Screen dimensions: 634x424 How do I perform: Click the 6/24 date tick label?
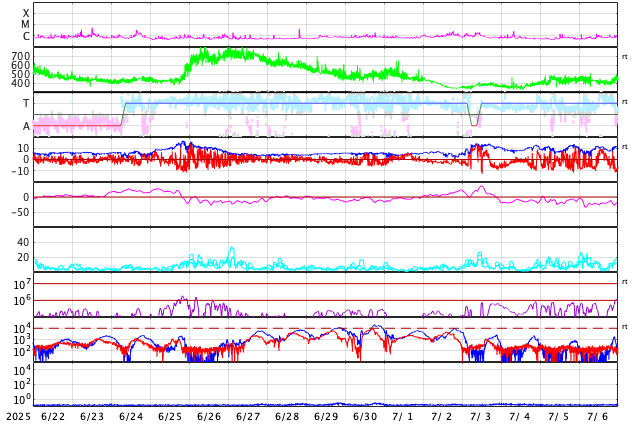click(131, 416)
